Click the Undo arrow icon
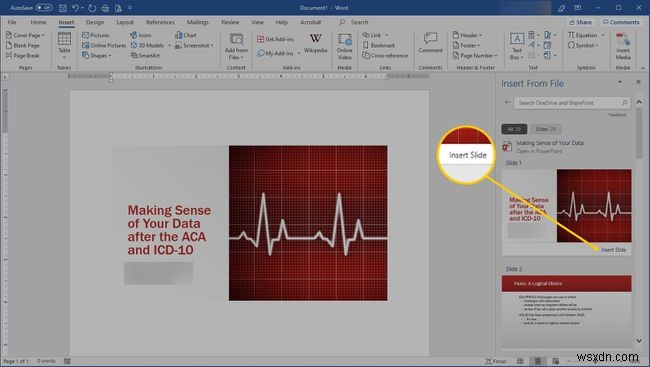This screenshot has width=650, height=367. (75, 8)
